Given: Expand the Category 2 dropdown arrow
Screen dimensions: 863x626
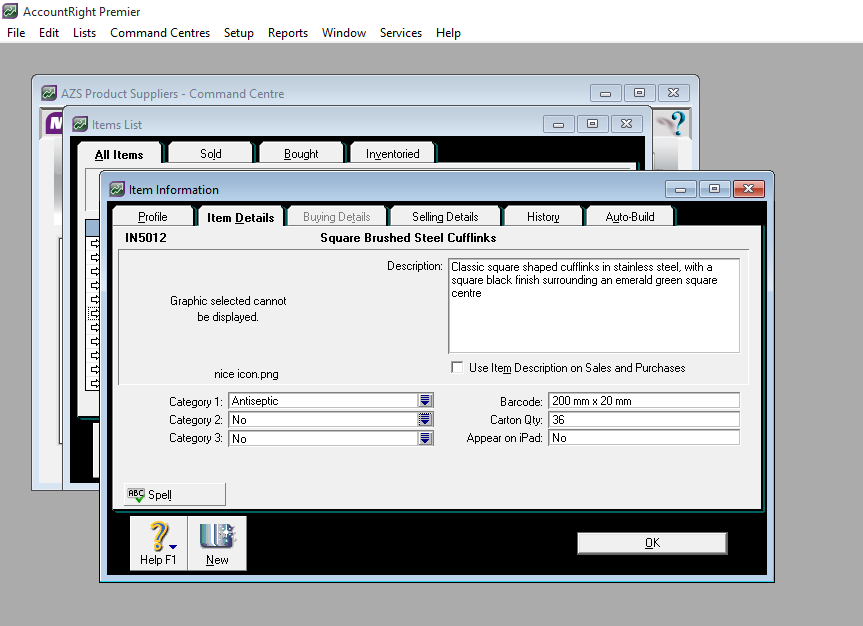Looking at the screenshot, I should pos(425,420).
